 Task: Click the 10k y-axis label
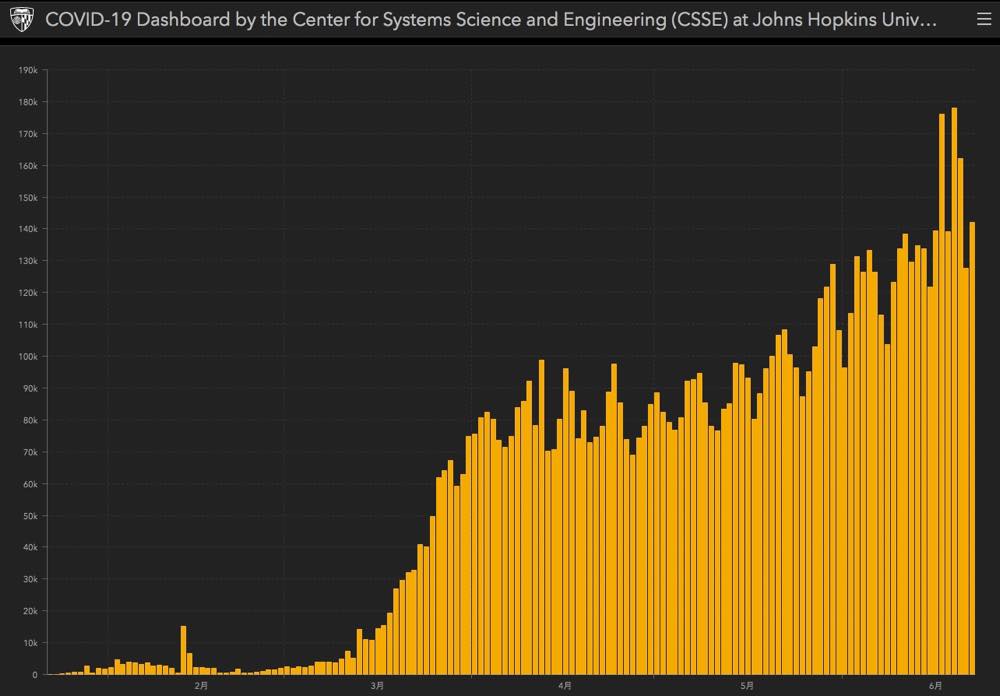click(x=30, y=643)
